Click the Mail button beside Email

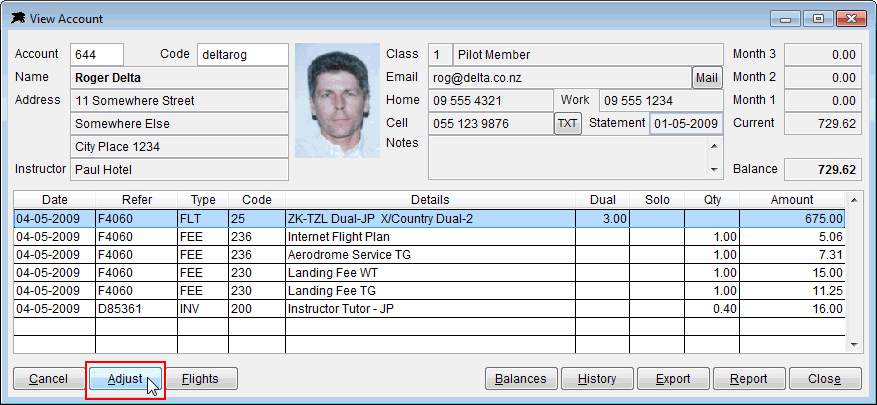tap(707, 78)
